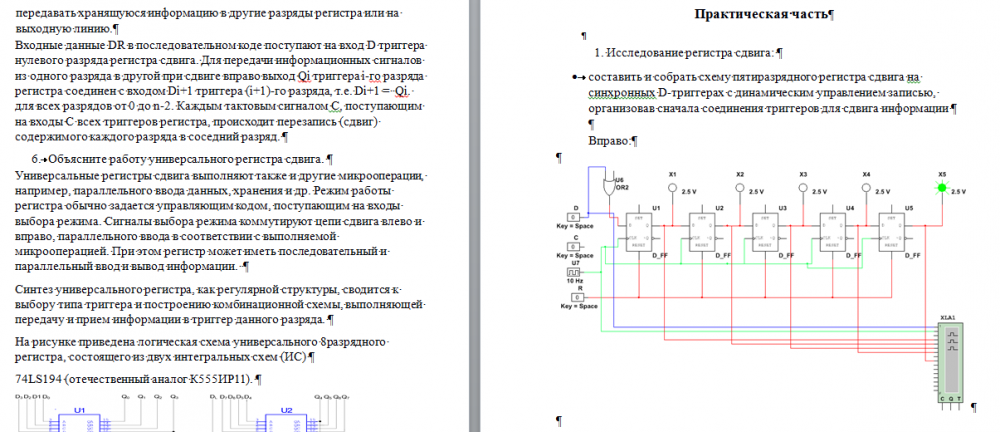Click the lit green X5 probe lamp
1000x432 pixels.
pyautogui.click(x=942, y=188)
